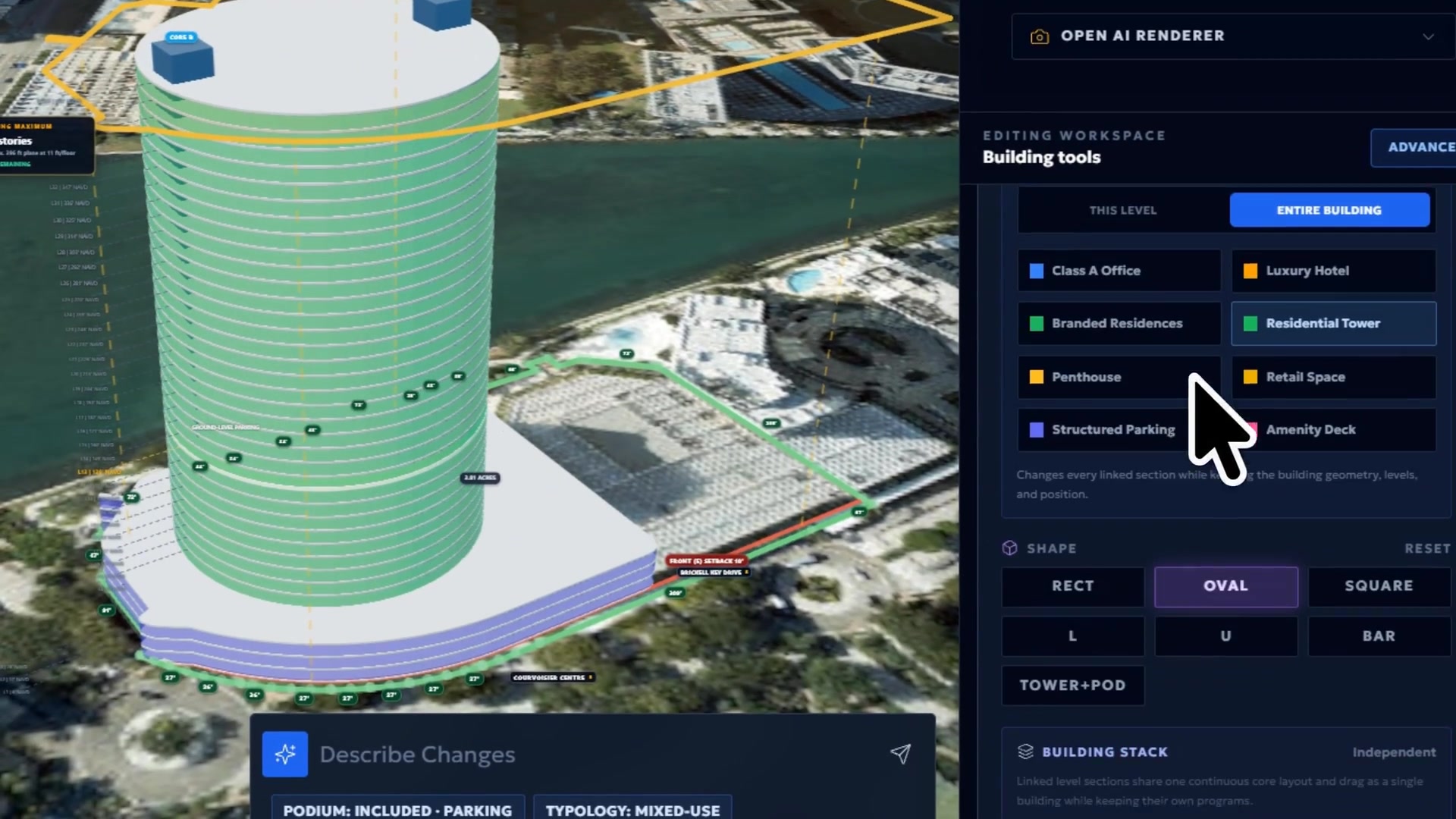
Task: Choose the U shape option
Action: coord(1225,636)
